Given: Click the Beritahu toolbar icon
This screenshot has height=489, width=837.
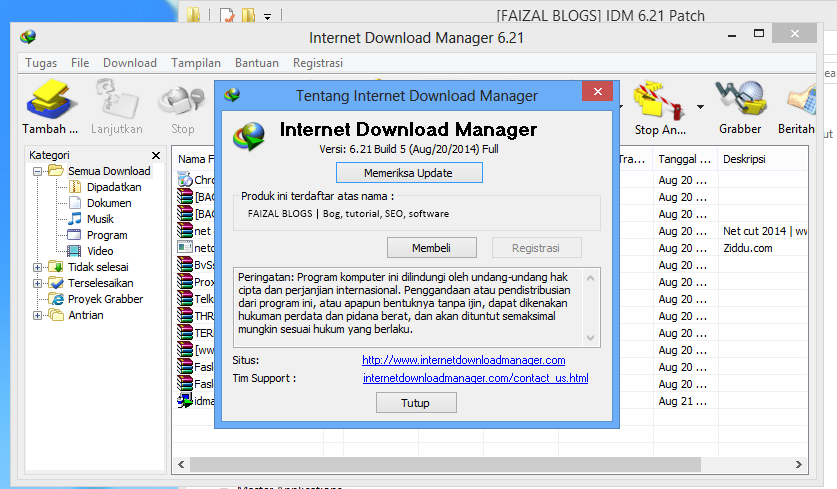Looking at the screenshot, I should (801, 100).
